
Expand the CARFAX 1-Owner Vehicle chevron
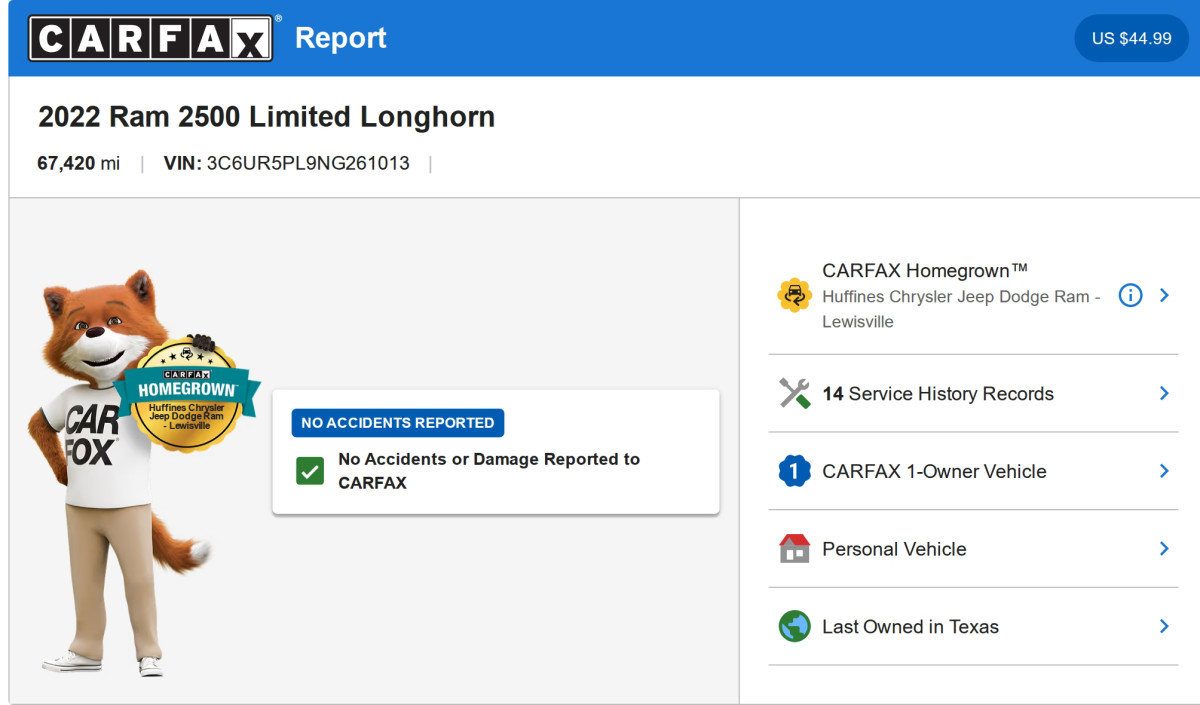tap(1164, 471)
